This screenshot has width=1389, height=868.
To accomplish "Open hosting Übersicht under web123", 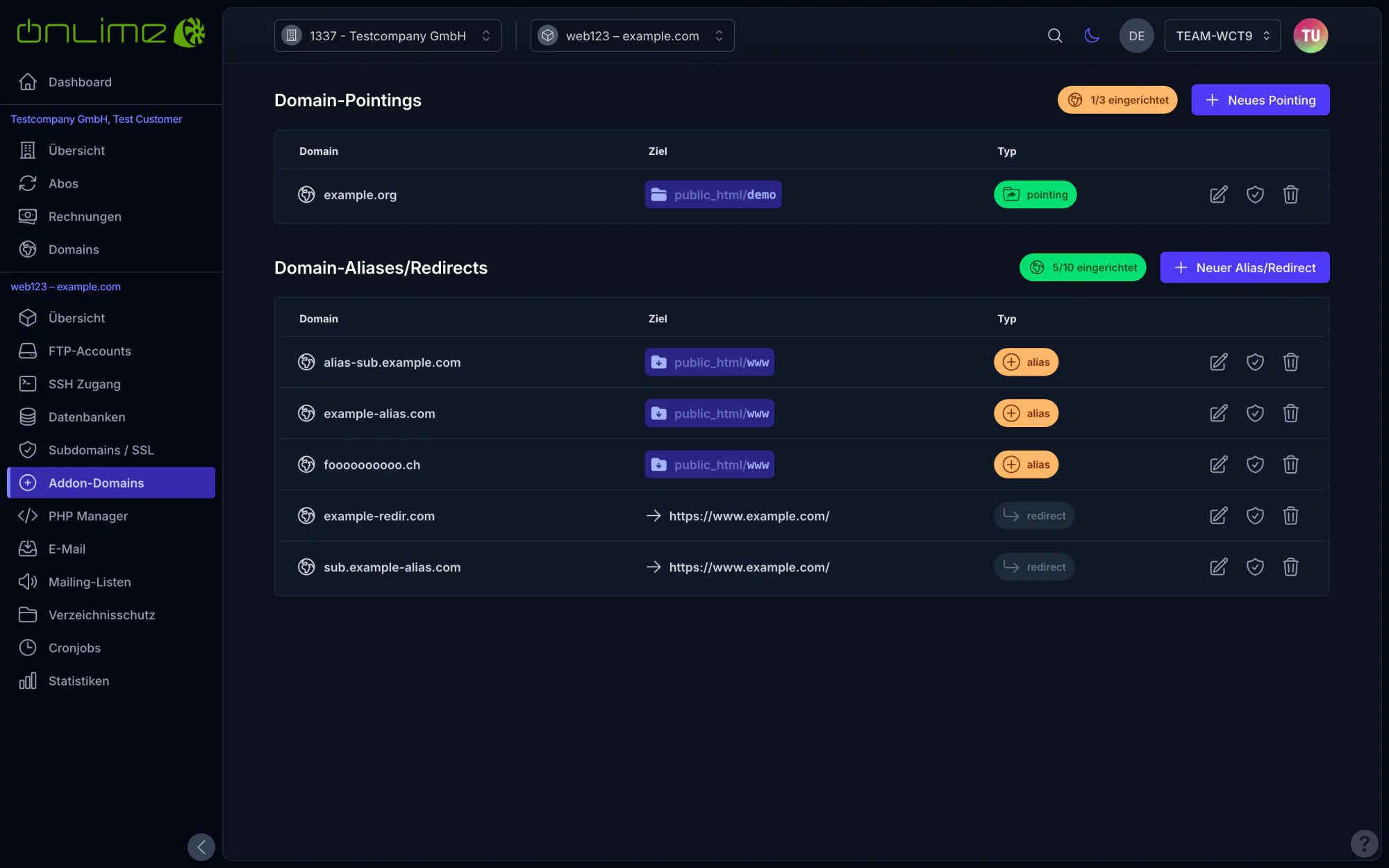I will pos(111,318).
